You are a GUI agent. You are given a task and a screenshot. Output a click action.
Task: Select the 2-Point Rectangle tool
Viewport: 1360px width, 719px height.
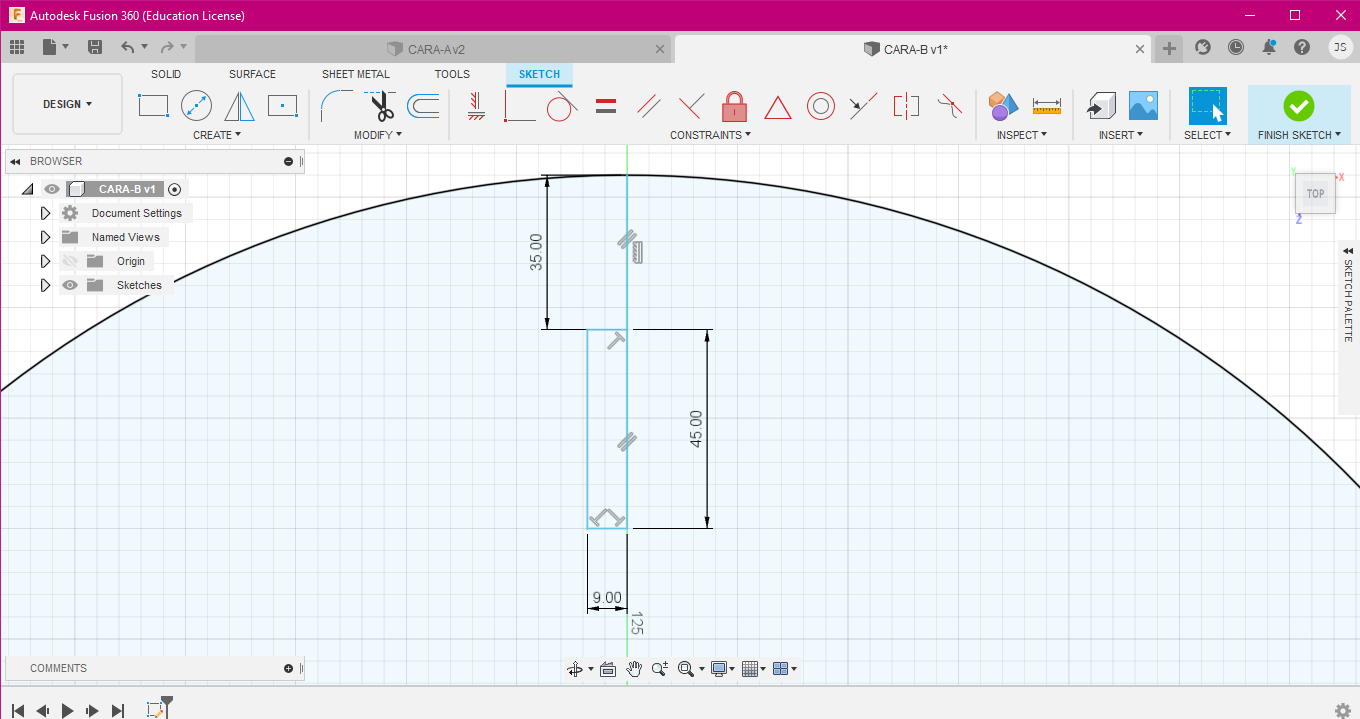coord(153,105)
